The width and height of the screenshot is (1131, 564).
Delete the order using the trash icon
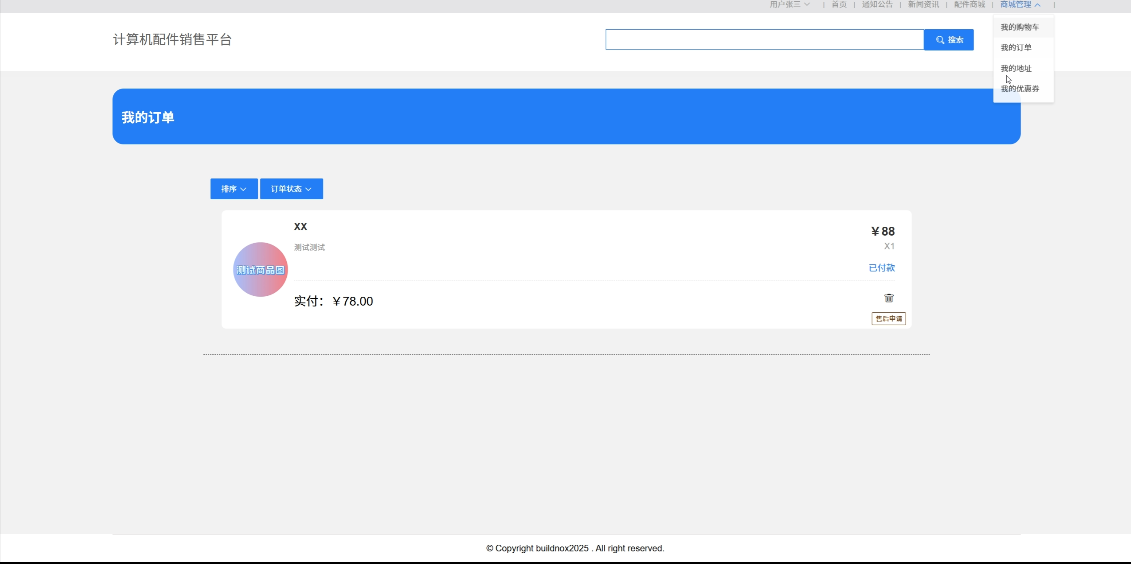(888, 298)
